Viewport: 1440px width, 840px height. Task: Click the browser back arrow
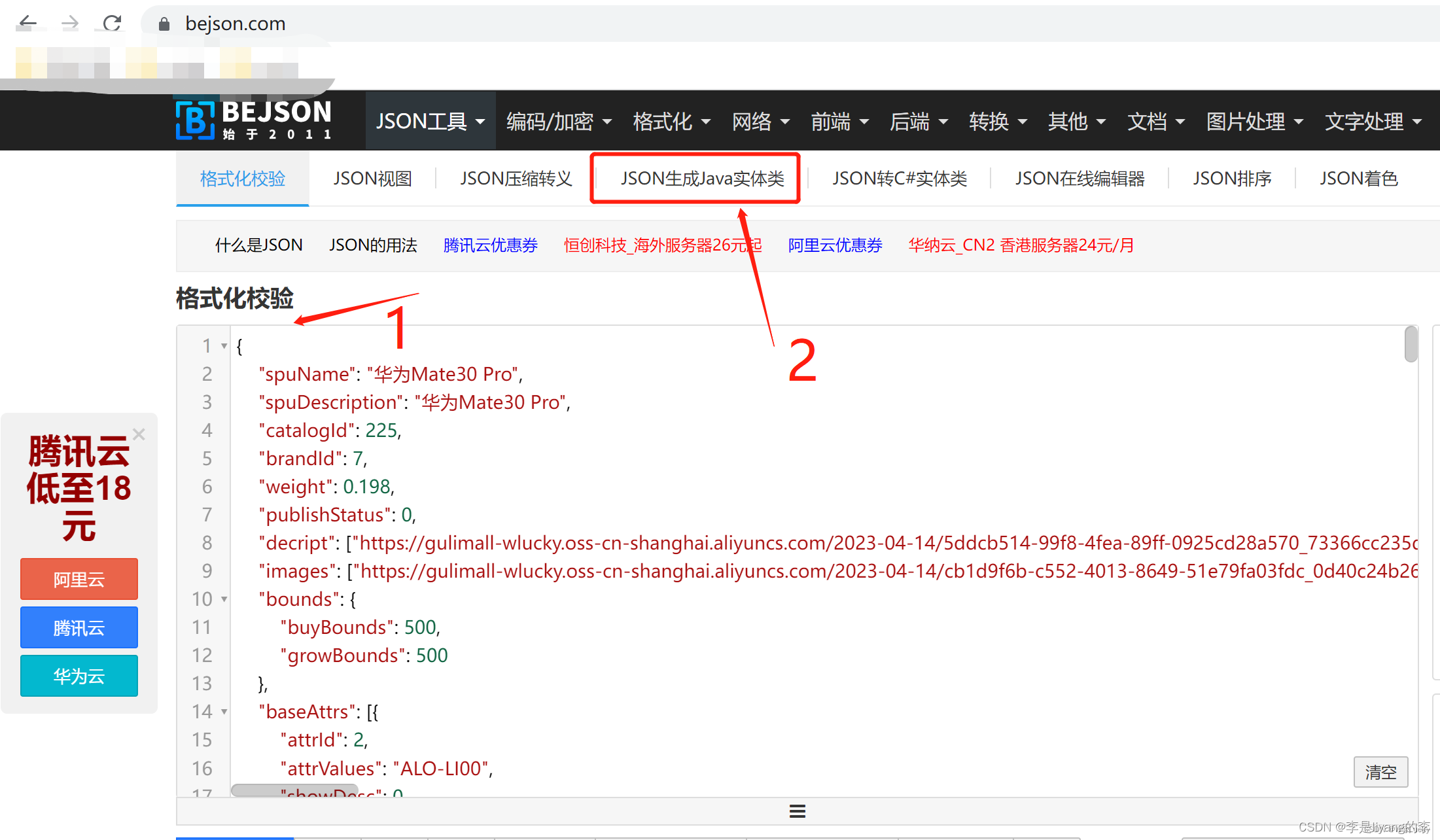27,23
